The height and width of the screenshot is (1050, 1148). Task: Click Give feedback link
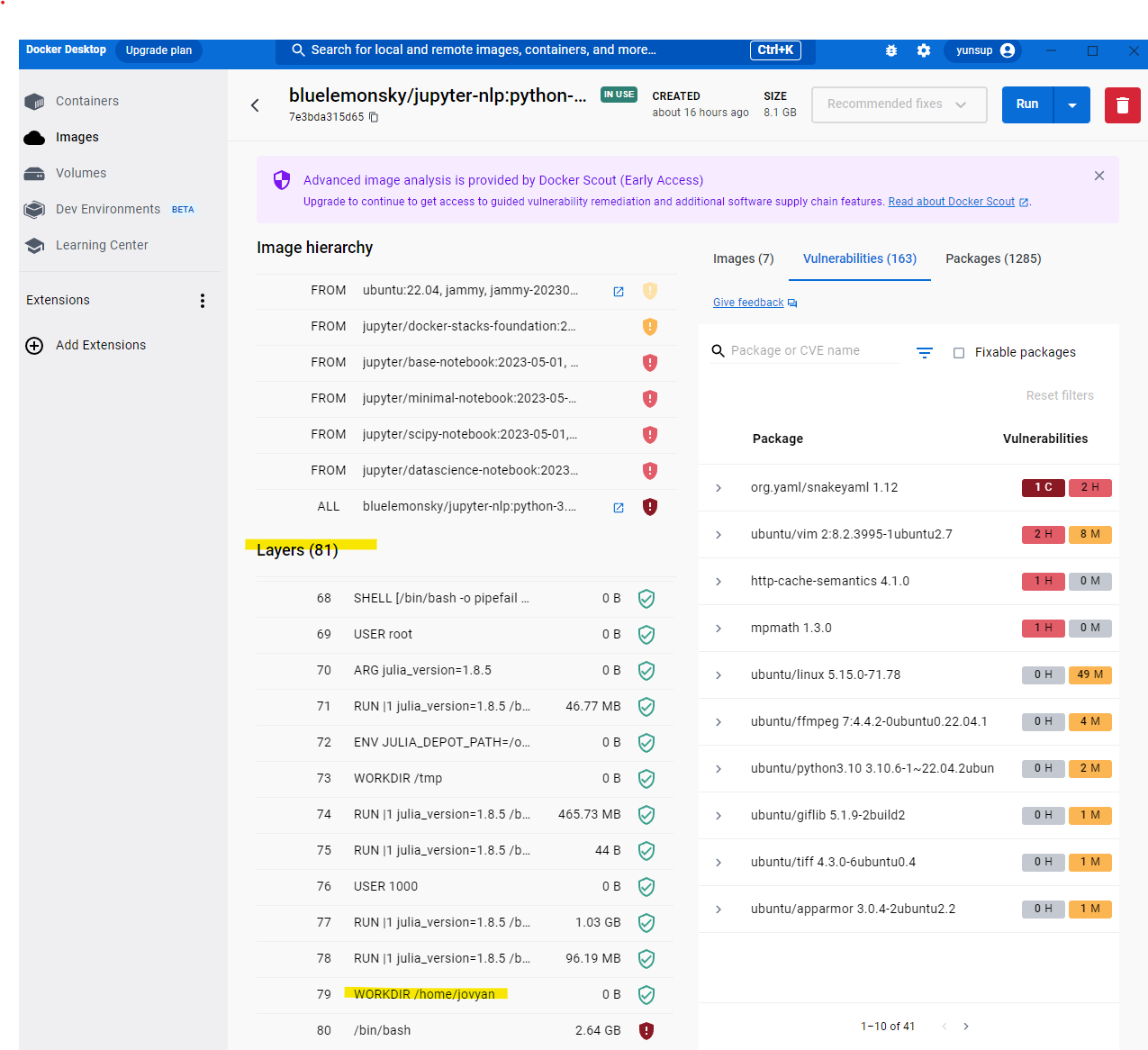(748, 303)
